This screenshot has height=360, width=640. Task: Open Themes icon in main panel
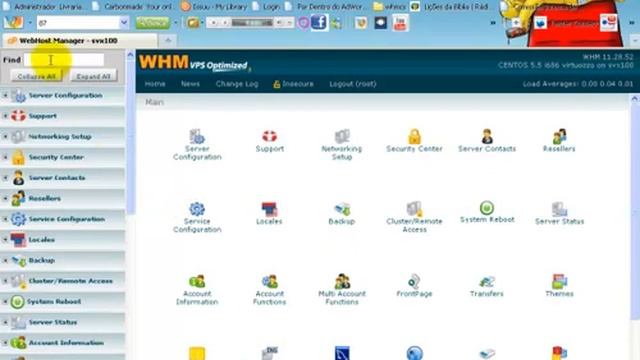pos(559,281)
